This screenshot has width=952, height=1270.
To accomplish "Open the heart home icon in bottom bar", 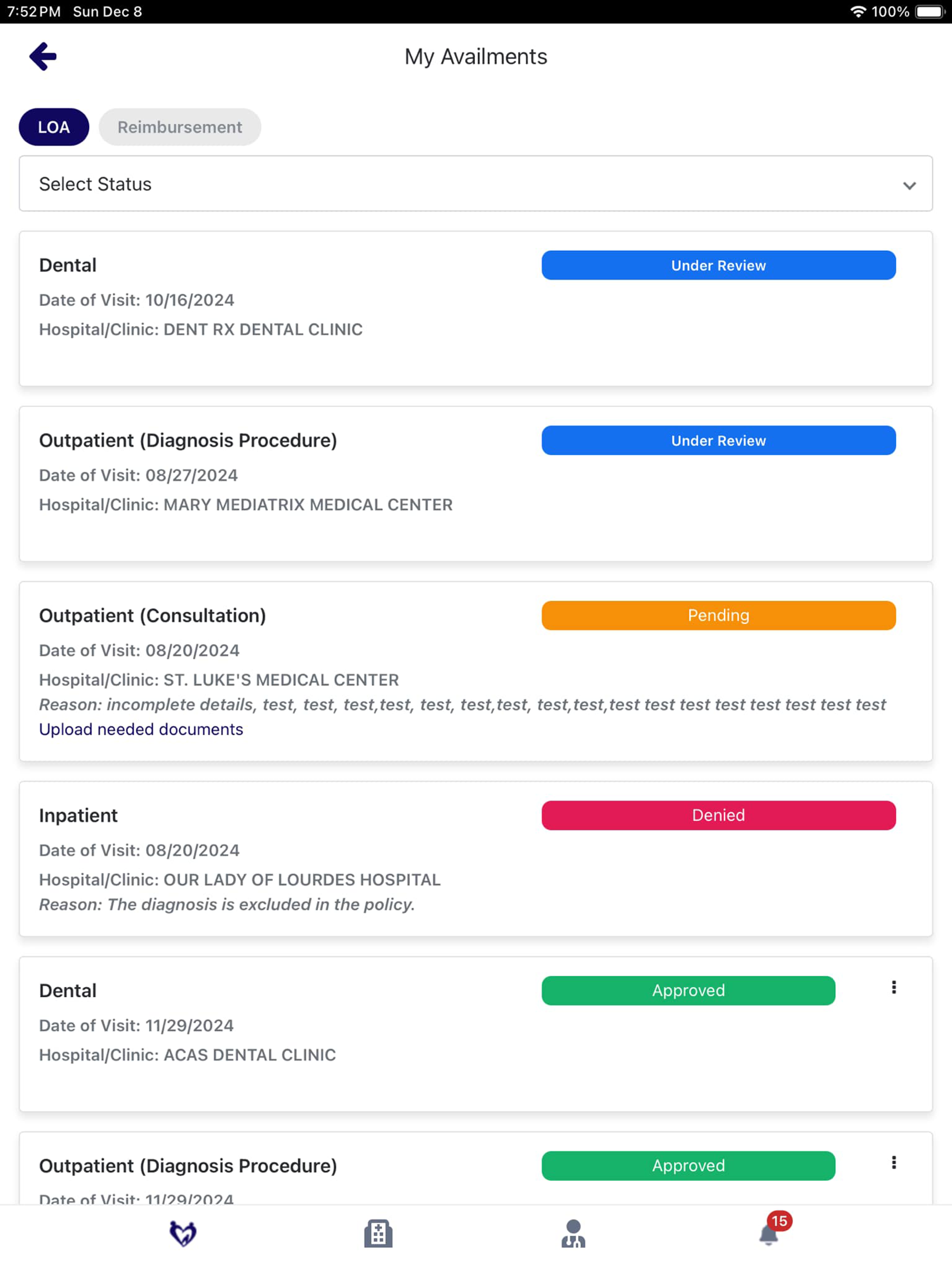I will [x=183, y=1233].
